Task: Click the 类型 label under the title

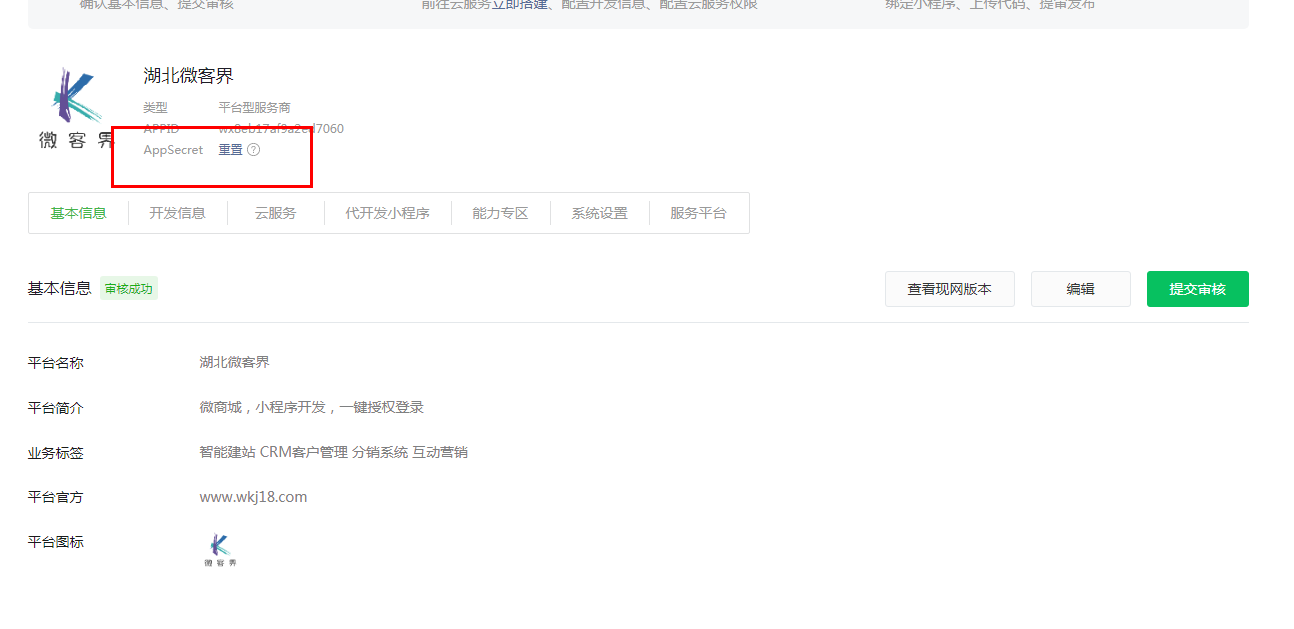Action: [155, 107]
